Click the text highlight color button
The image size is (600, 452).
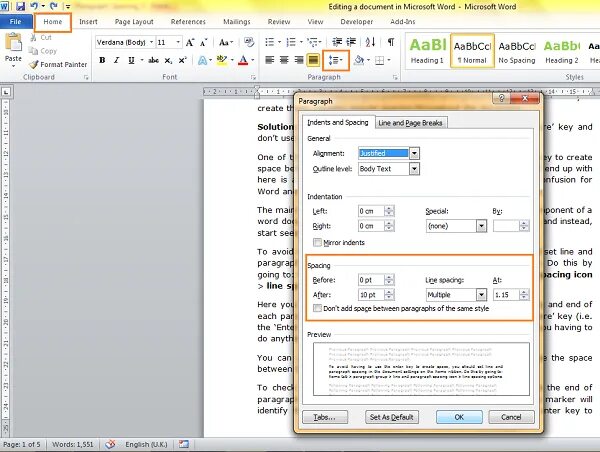point(222,60)
